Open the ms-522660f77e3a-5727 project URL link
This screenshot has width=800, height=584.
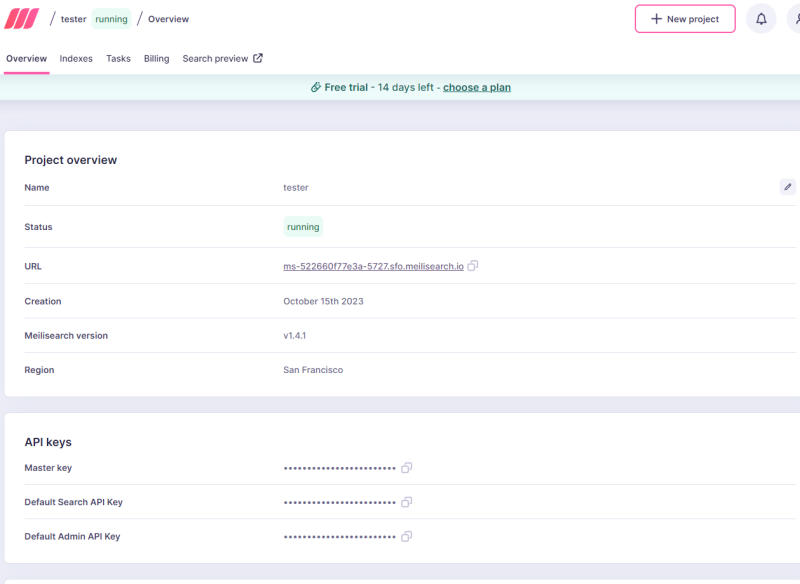tap(373, 266)
